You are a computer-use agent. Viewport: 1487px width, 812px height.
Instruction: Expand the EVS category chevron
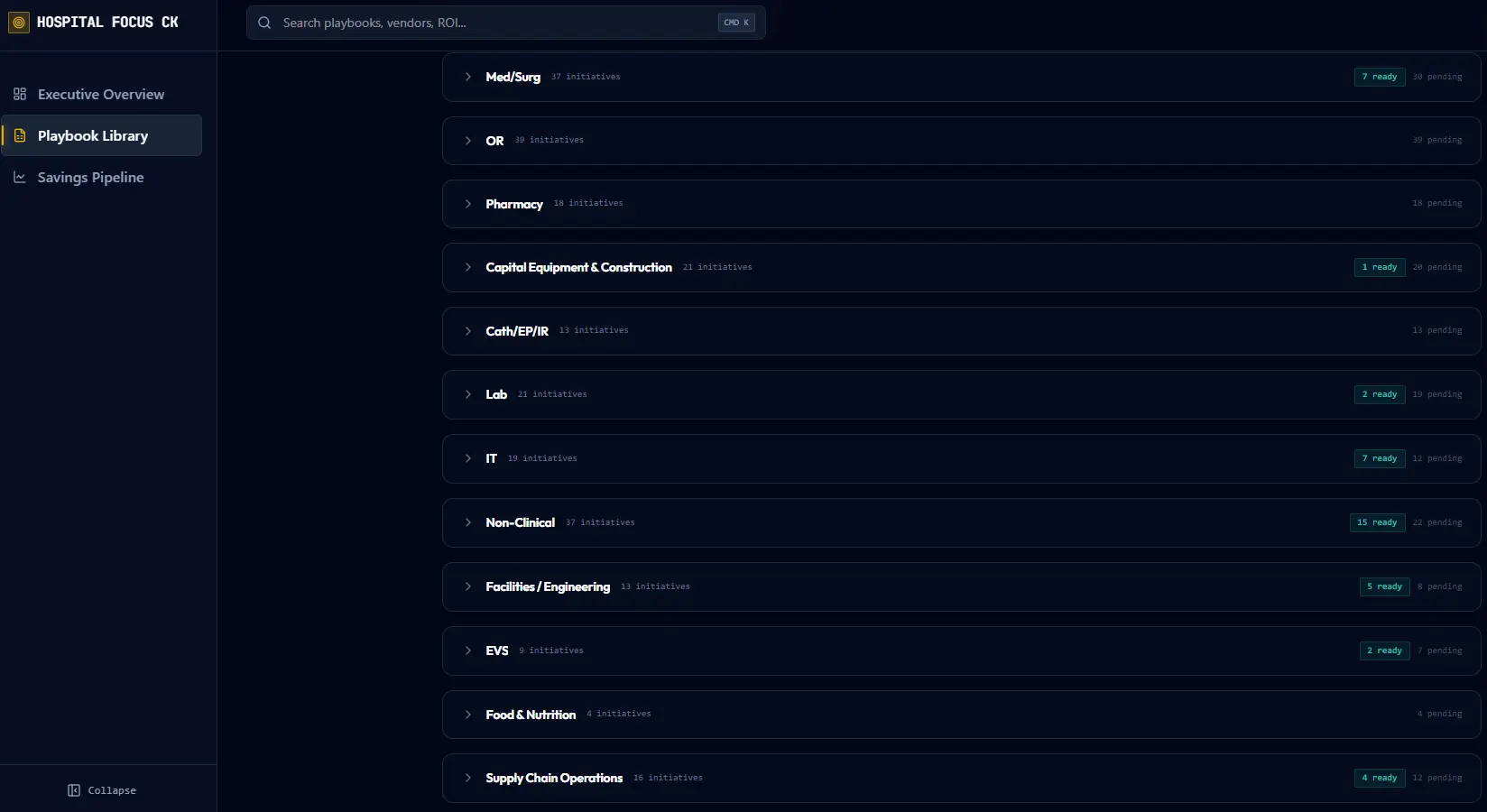pos(467,651)
